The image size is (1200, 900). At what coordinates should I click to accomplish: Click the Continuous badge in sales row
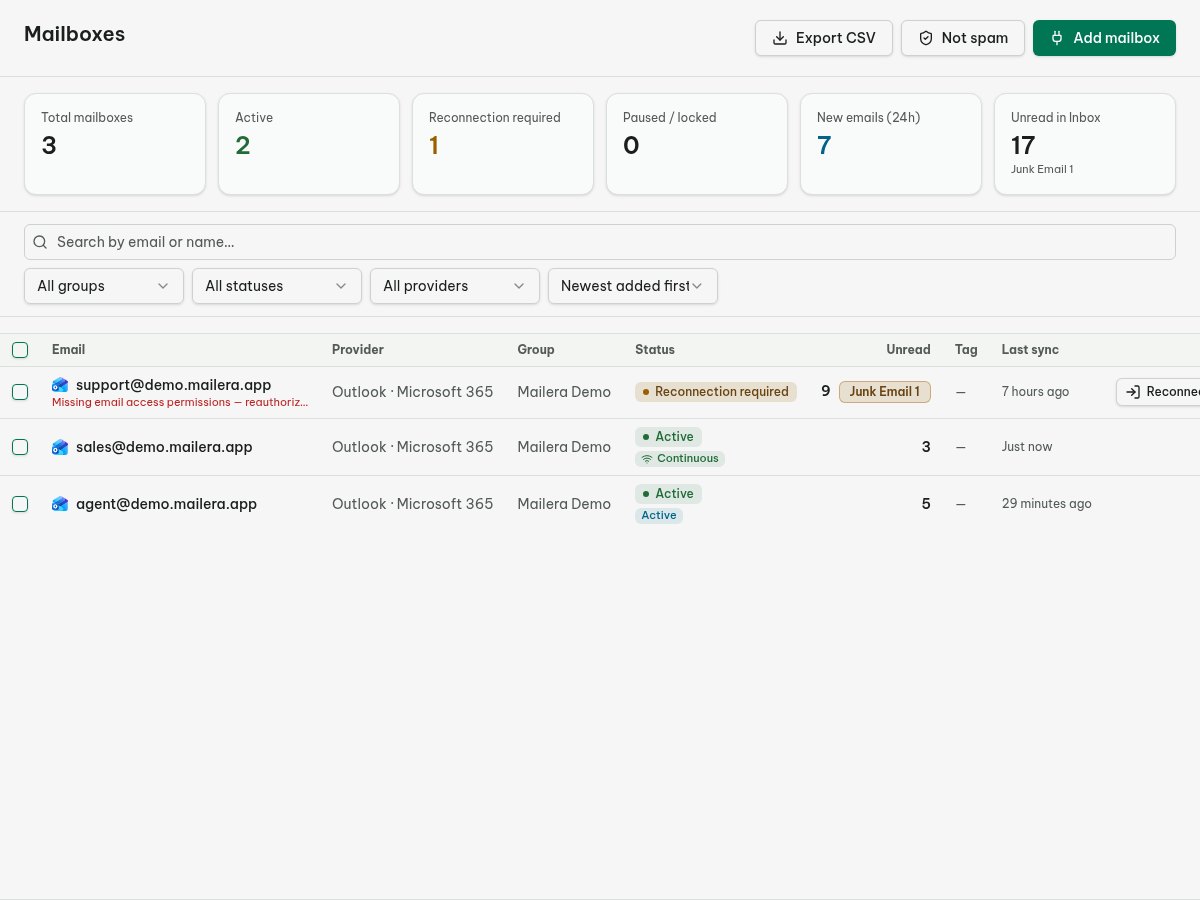[x=680, y=459]
